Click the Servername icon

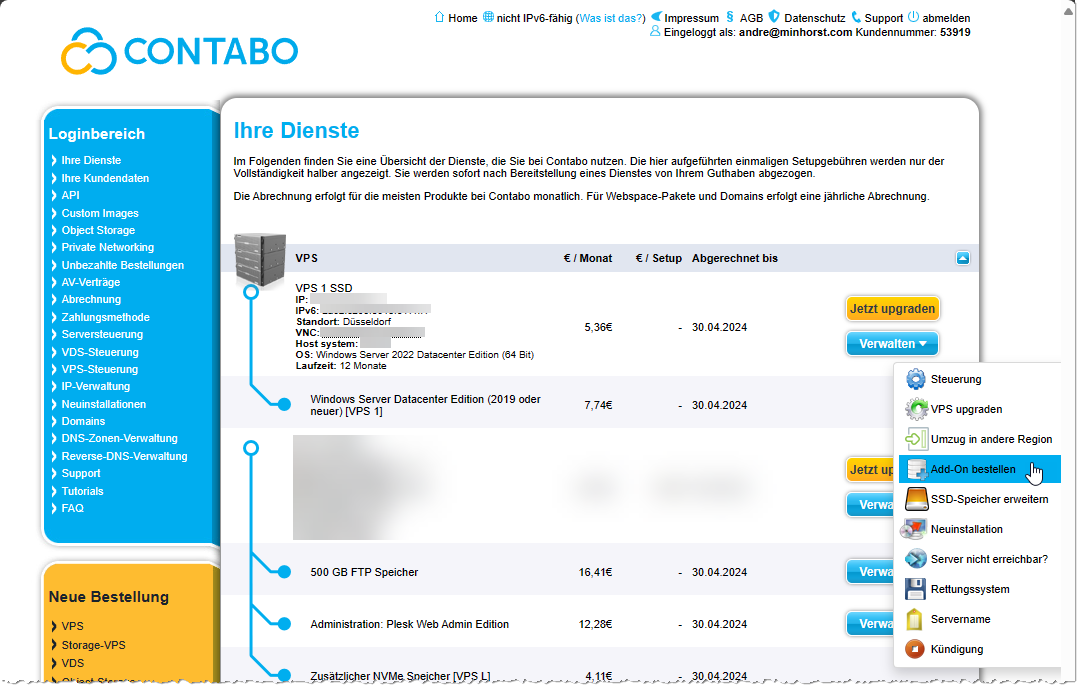tap(914, 619)
